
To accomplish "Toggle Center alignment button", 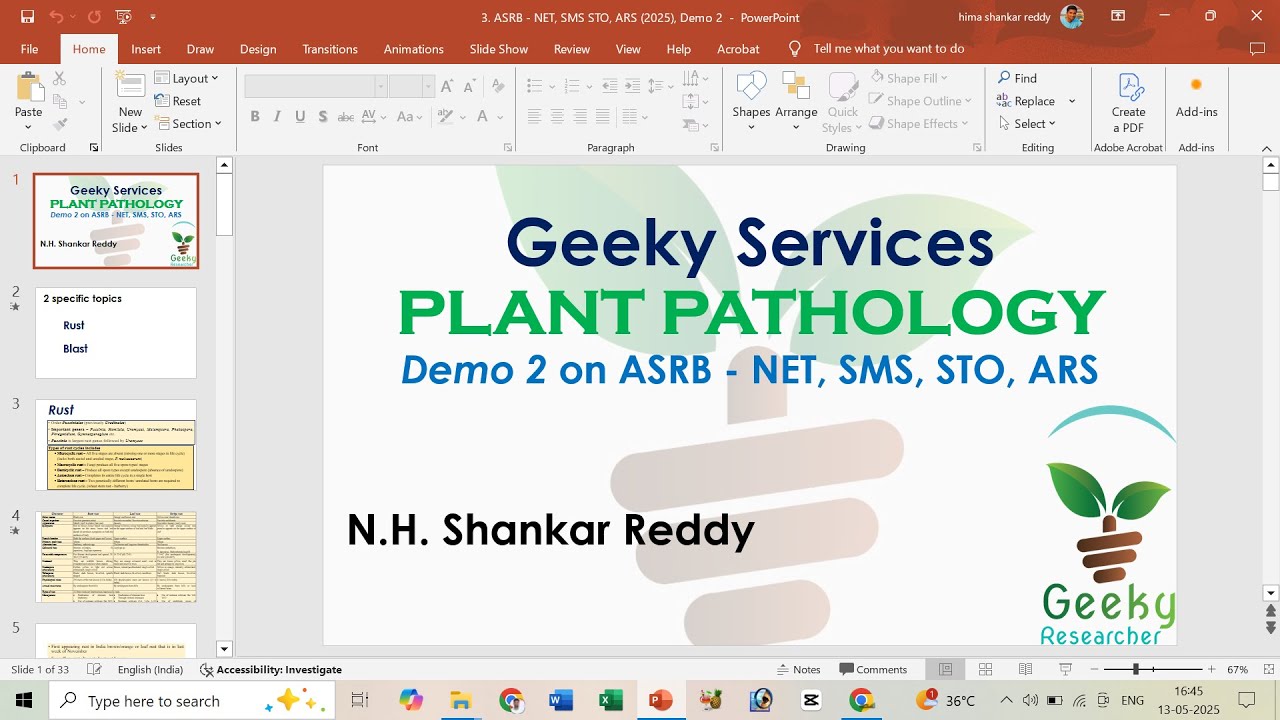I will click(557, 117).
